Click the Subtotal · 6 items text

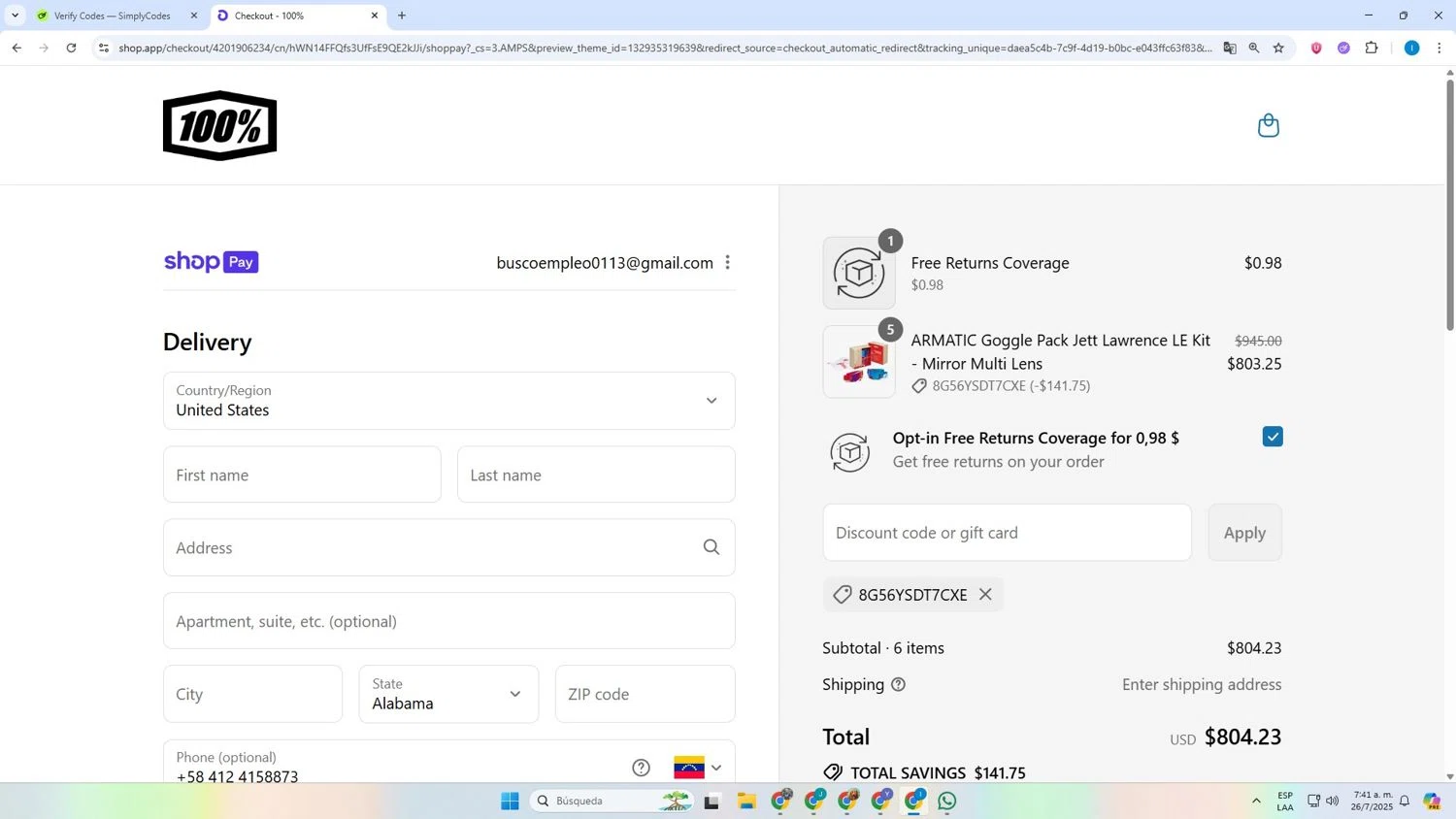[883, 647]
